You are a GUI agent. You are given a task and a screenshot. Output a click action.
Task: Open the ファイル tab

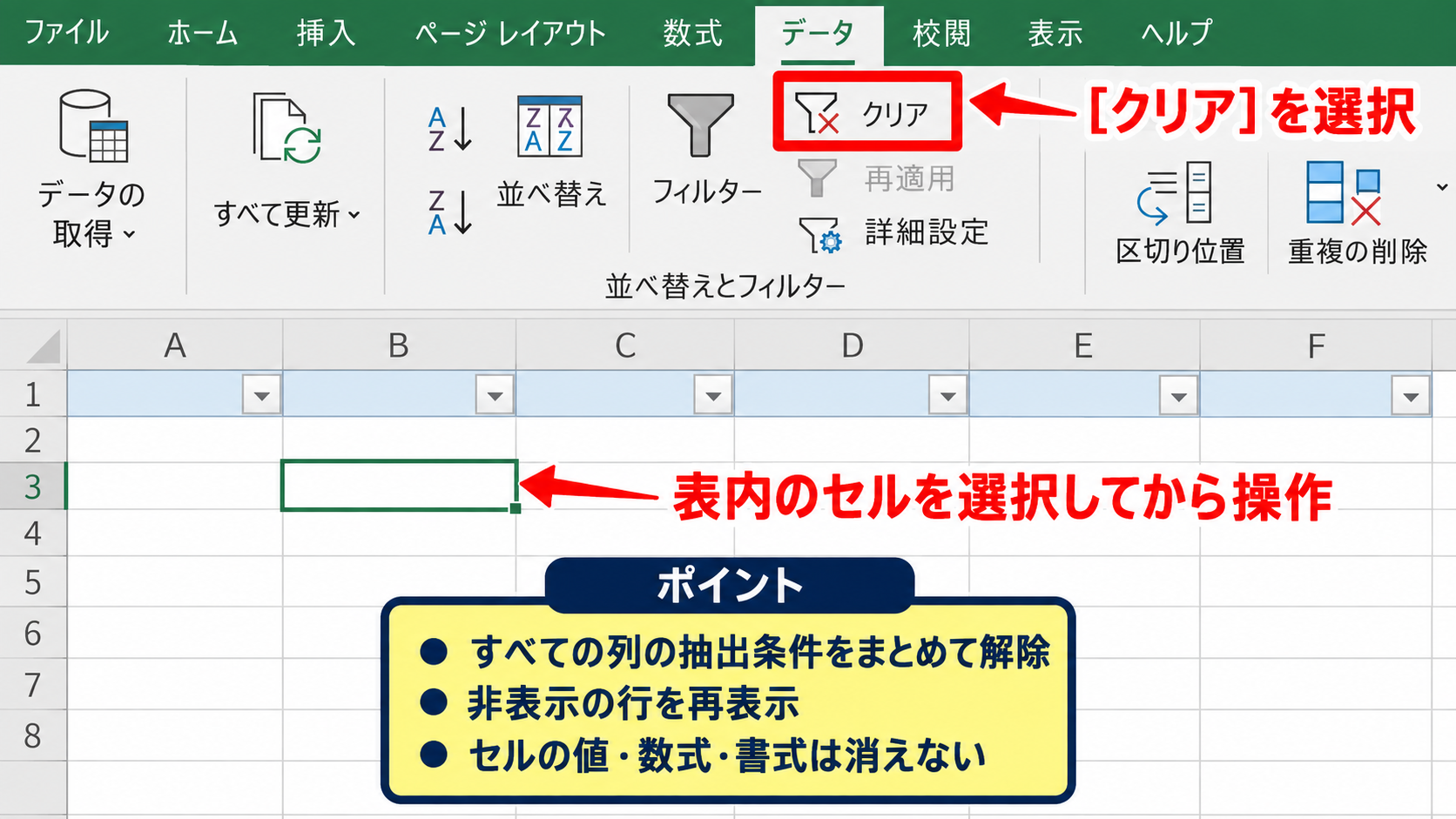point(66,33)
